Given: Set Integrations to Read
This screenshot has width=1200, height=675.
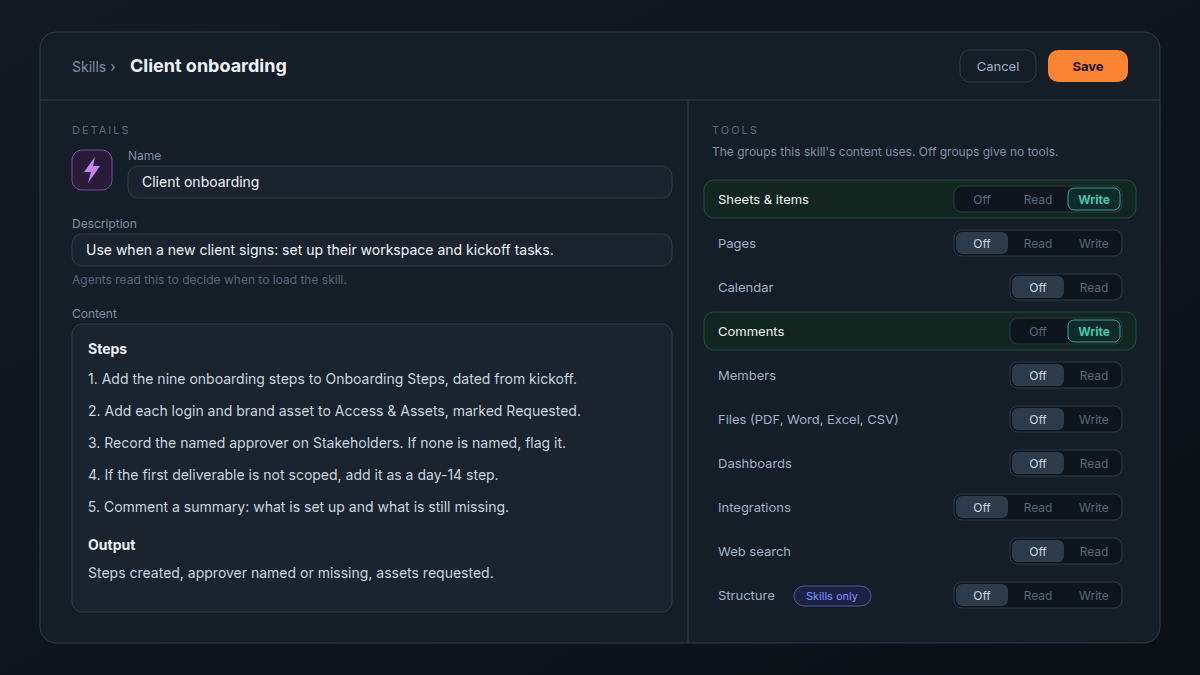Looking at the screenshot, I should point(1038,507).
